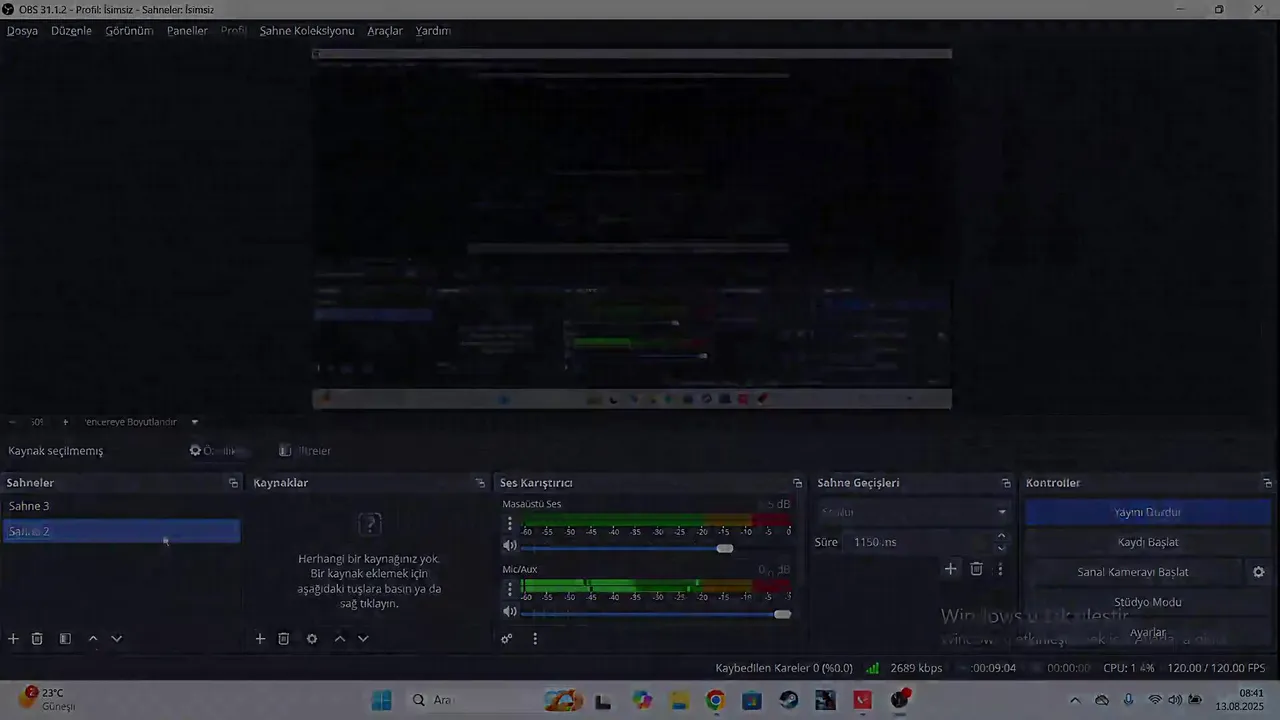
Task: Adjust Mic/Aux volume slider handle
Action: (782, 614)
